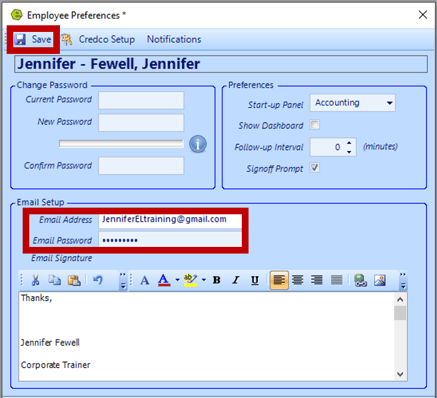Expand the font color dropdown arrow
Screen dimensions: 437x398
(x=177, y=280)
